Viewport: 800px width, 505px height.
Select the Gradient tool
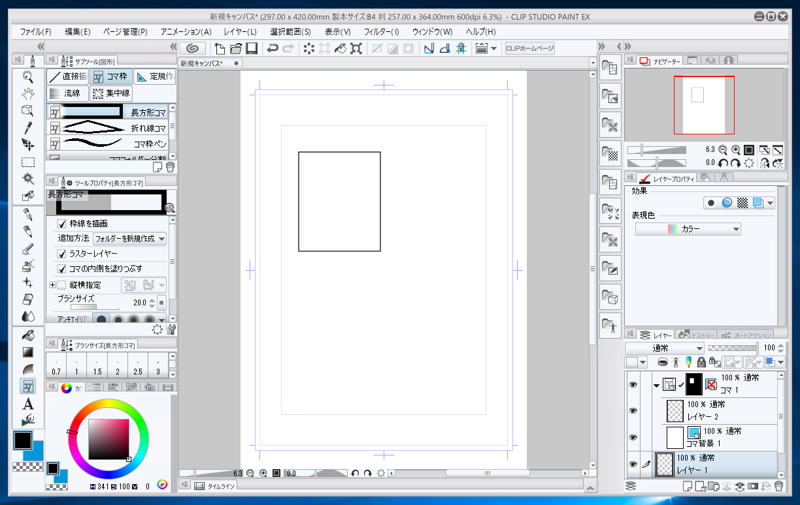point(28,352)
